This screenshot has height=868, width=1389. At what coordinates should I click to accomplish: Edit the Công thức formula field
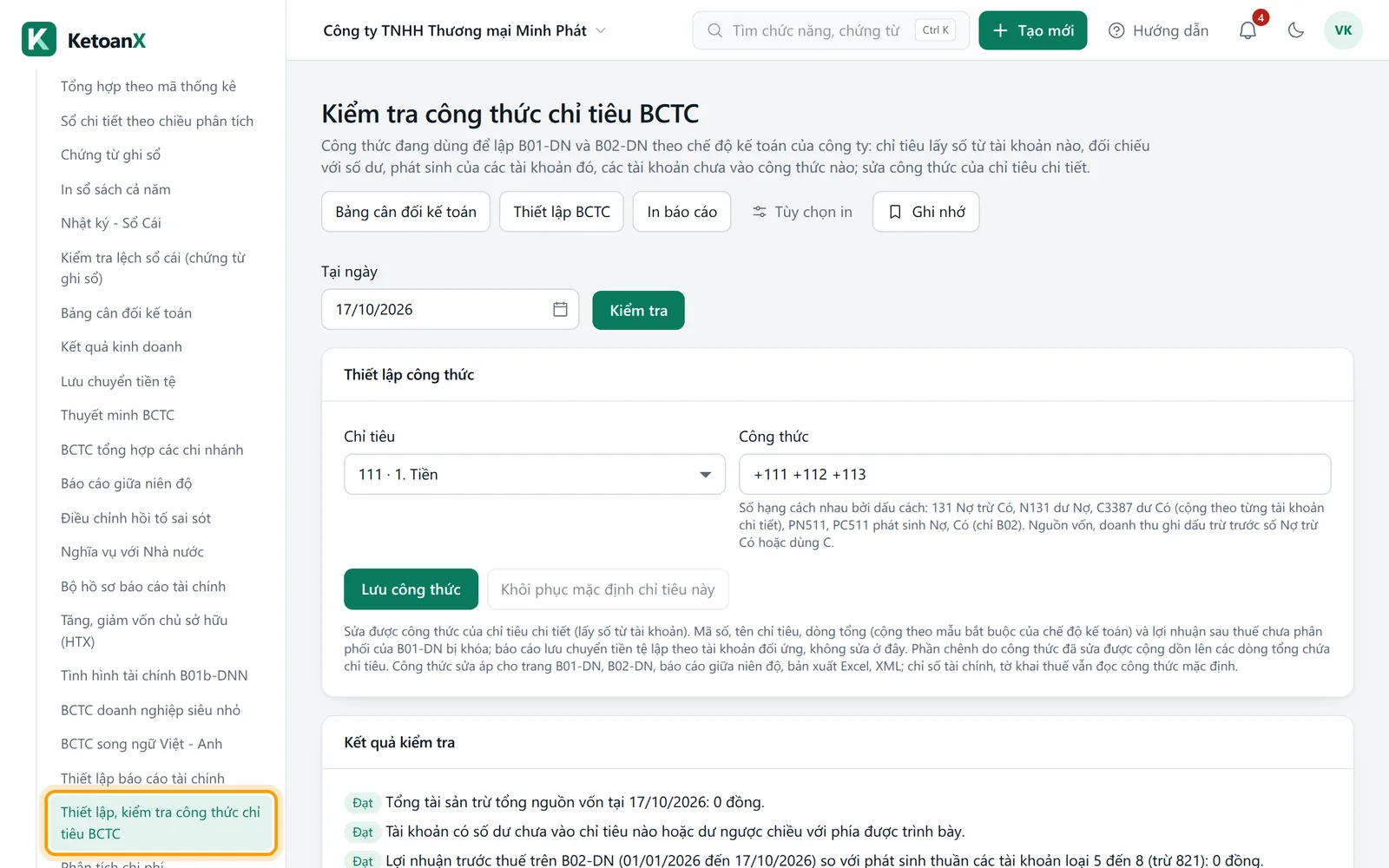[x=1035, y=474]
